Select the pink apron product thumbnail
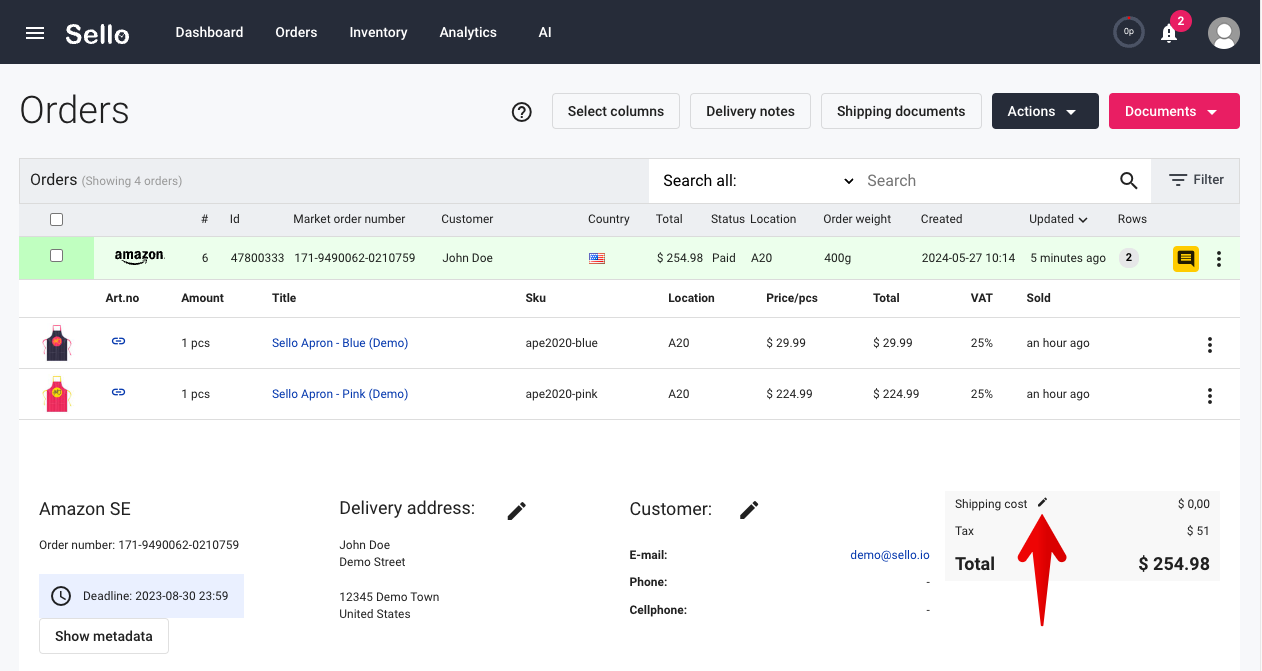This screenshot has width=1262, height=671. coord(56,394)
